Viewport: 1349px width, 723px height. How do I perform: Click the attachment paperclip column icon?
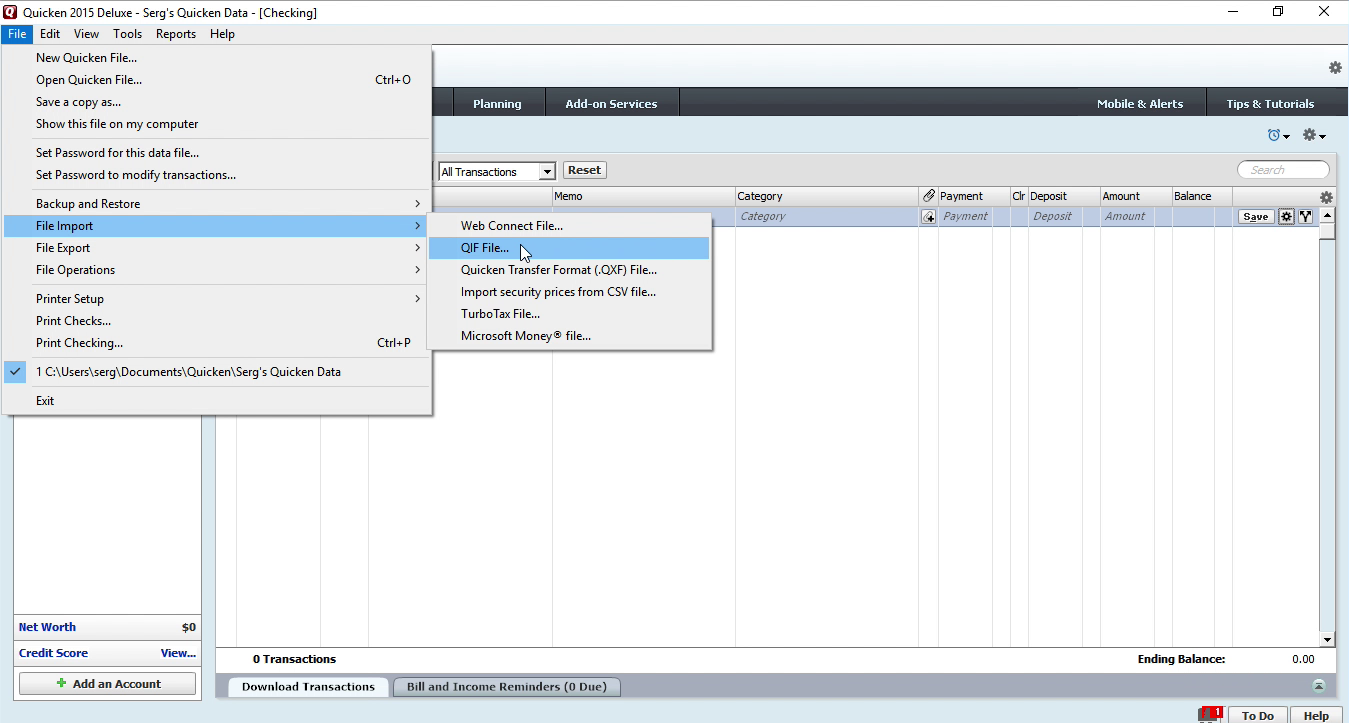click(928, 196)
